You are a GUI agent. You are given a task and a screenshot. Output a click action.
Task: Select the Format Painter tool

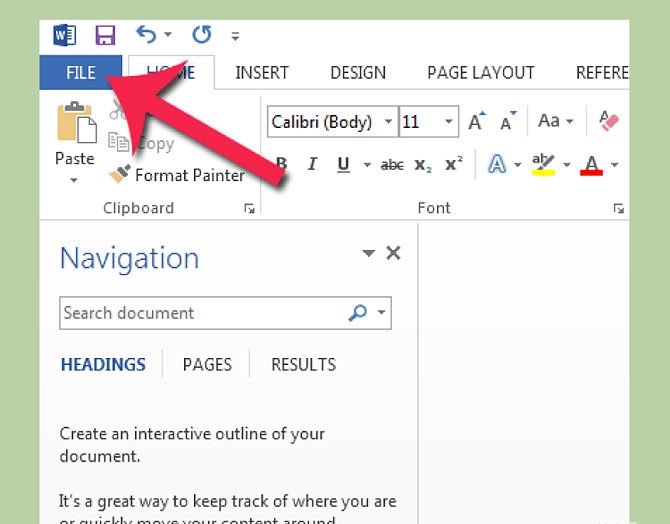tap(178, 175)
